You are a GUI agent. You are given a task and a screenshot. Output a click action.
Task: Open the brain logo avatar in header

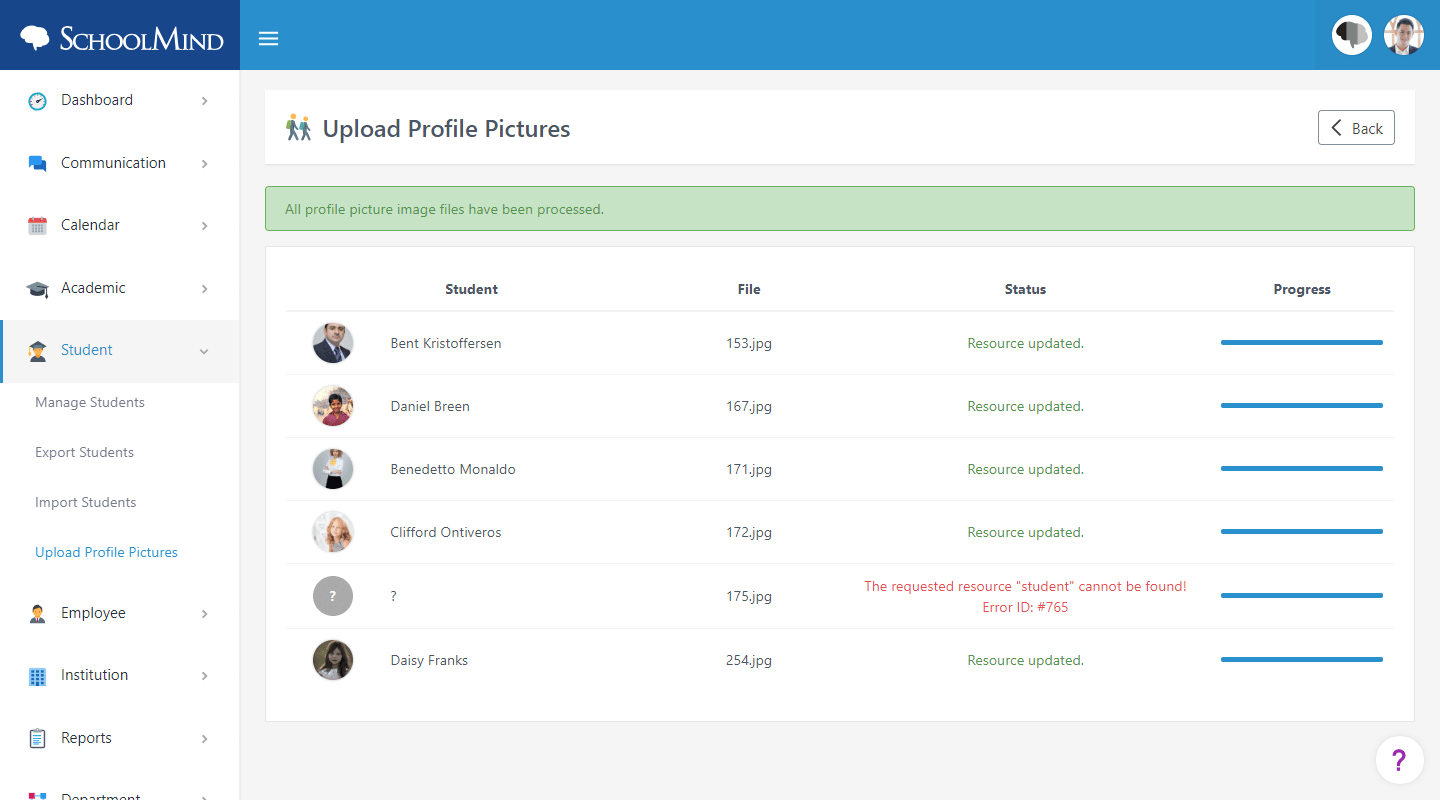pyautogui.click(x=1352, y=35)
